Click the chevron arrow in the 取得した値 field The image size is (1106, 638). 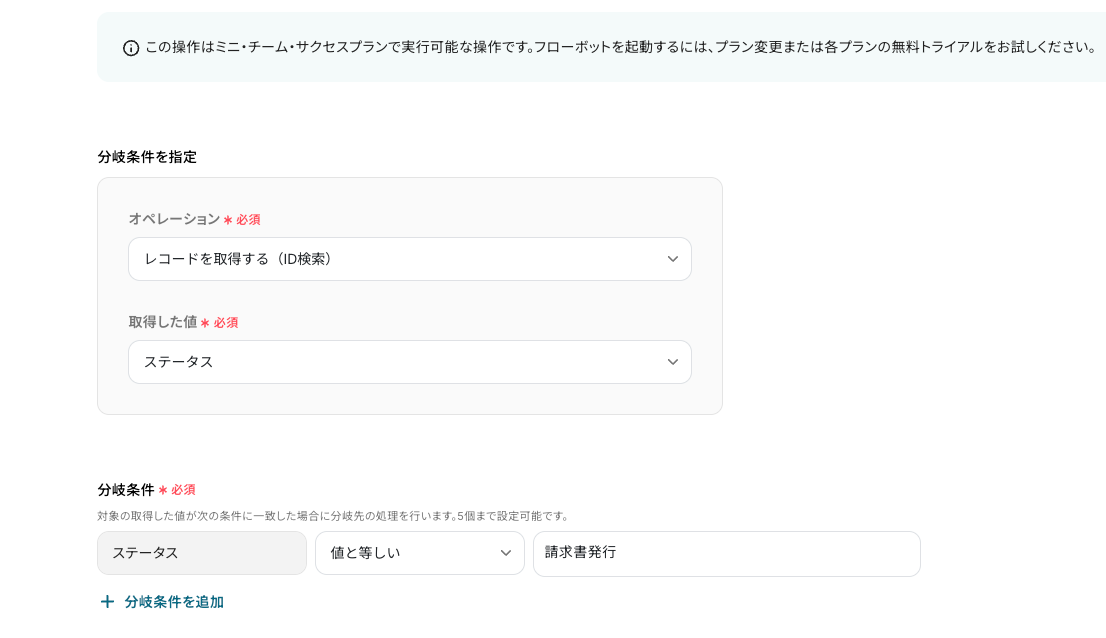click(x=673, y=362)
